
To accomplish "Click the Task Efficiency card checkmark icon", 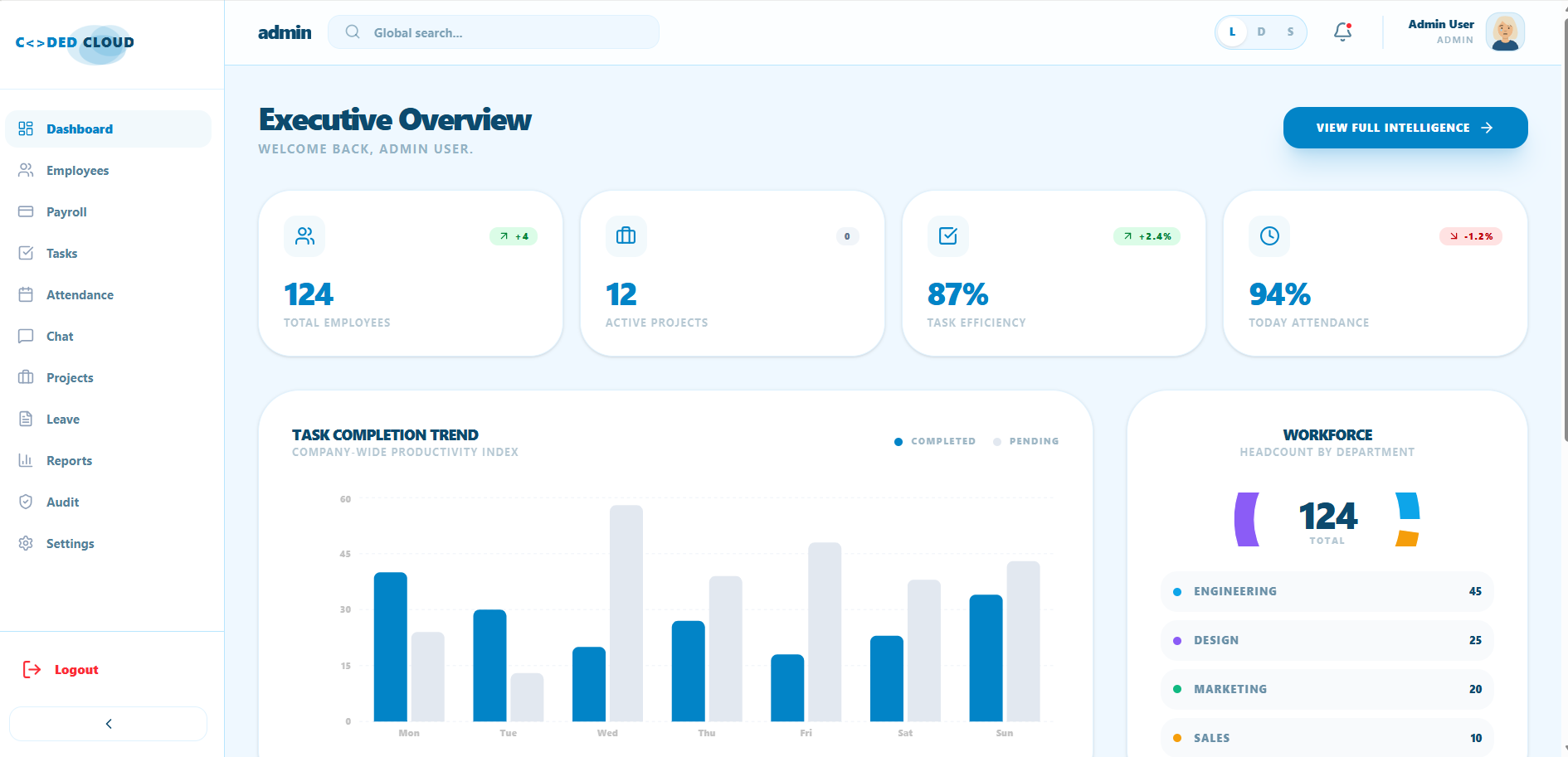I will coord(947,236).
